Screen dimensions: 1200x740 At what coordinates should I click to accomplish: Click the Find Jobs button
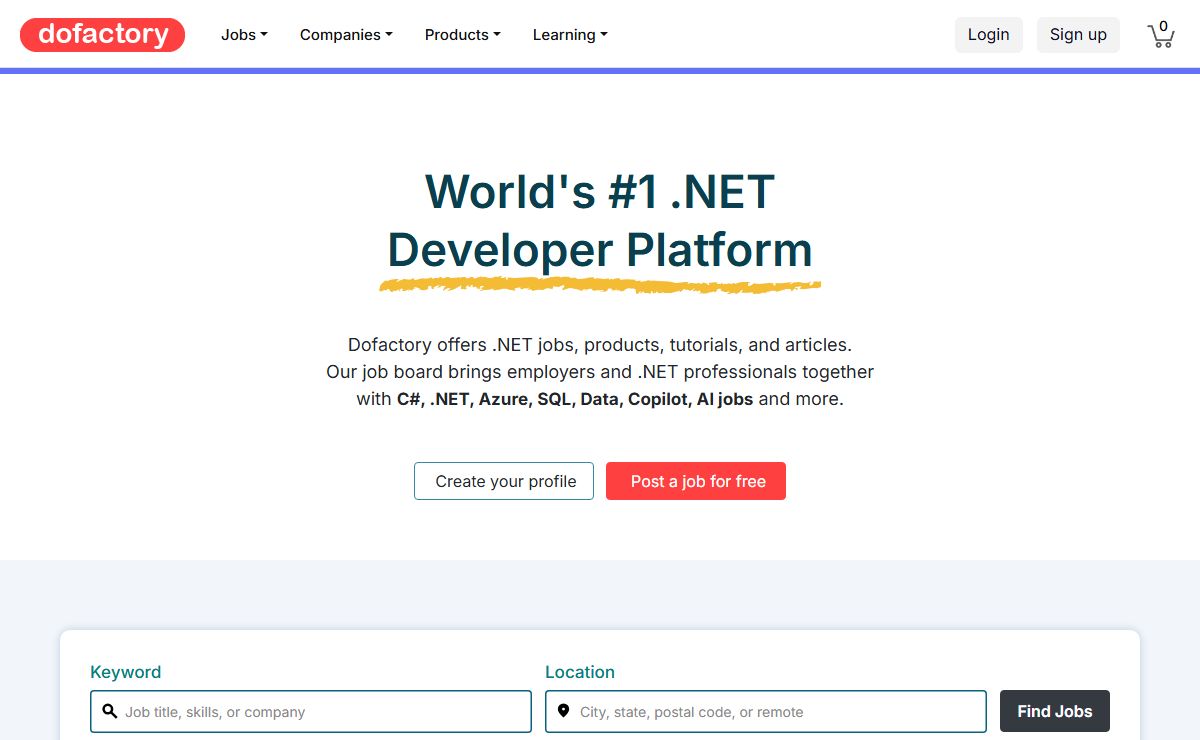[x=1055, y=711]
